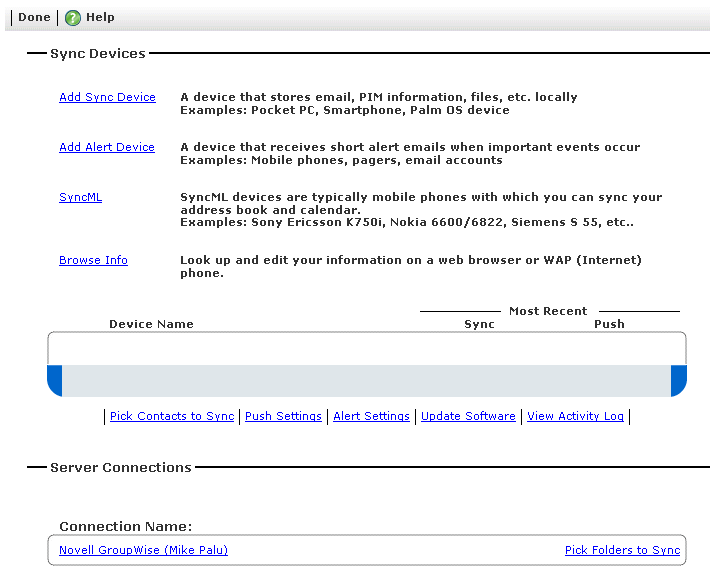Click text 'A device that receives short alert emails'
710x579 pixels.
pos(313,147)
